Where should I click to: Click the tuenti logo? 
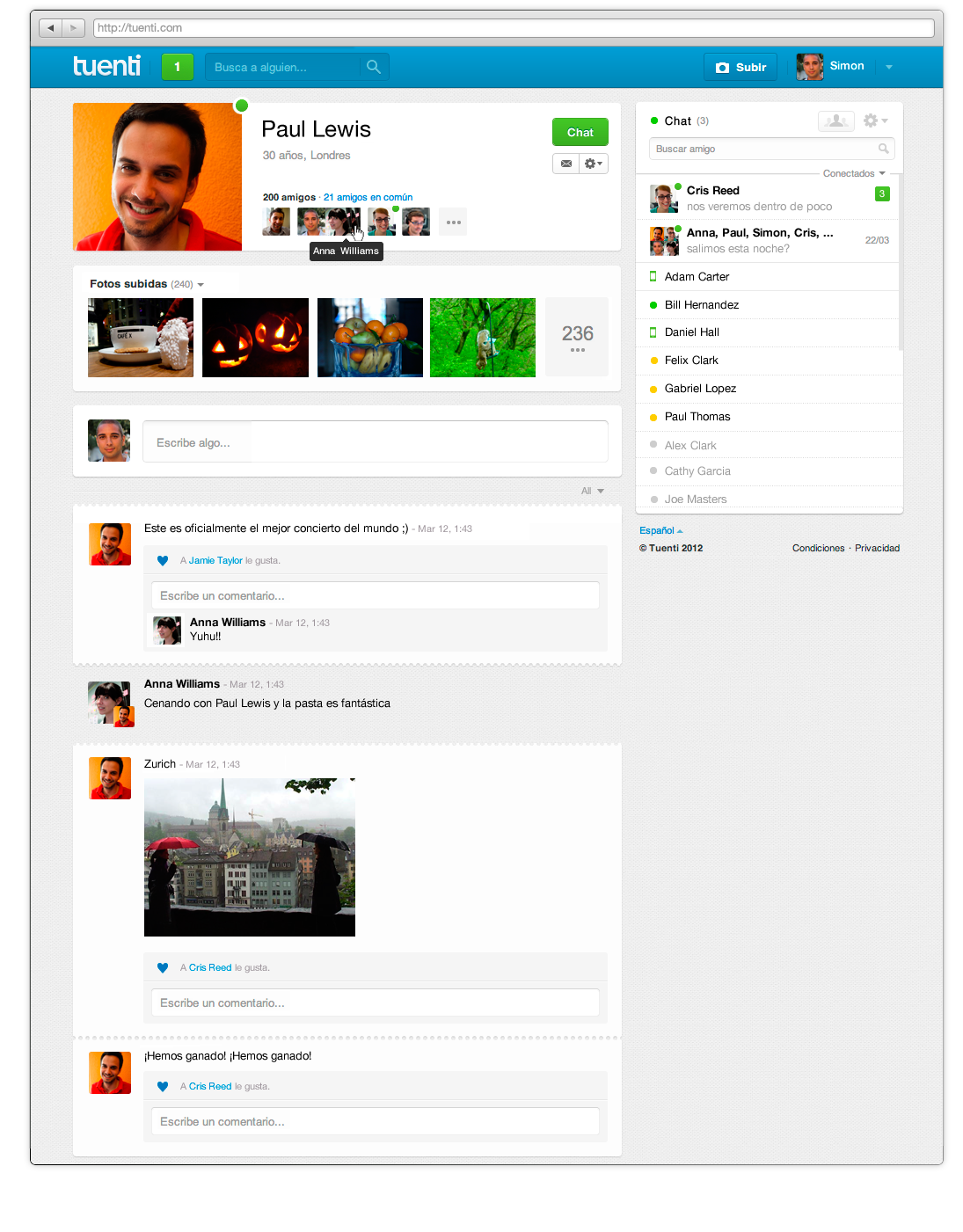tap(106, 67)
